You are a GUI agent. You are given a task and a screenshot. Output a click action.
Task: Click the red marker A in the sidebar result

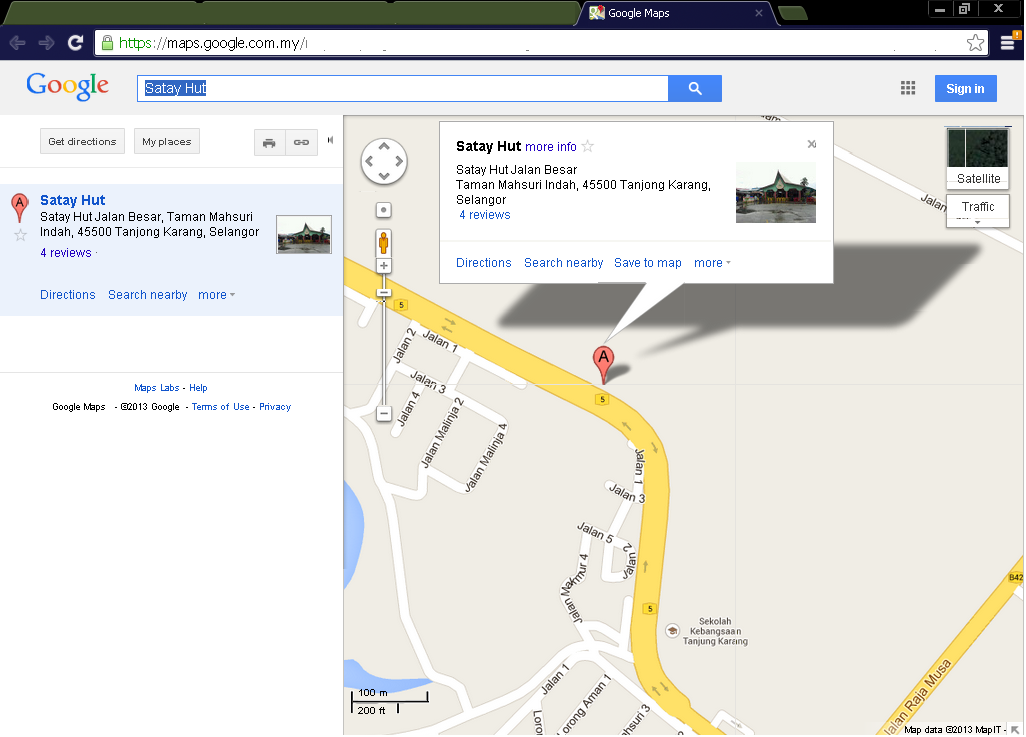coord(20,207)
